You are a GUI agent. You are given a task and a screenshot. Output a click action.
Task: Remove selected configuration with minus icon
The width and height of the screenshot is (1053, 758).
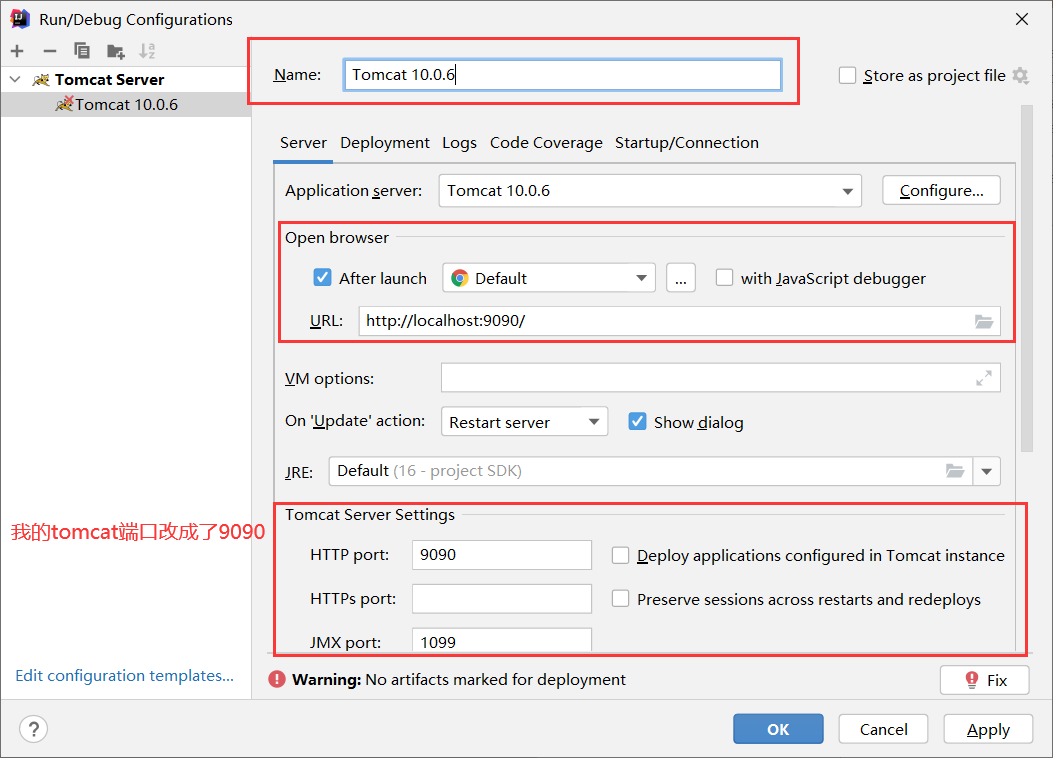click(x=50, y=51)
